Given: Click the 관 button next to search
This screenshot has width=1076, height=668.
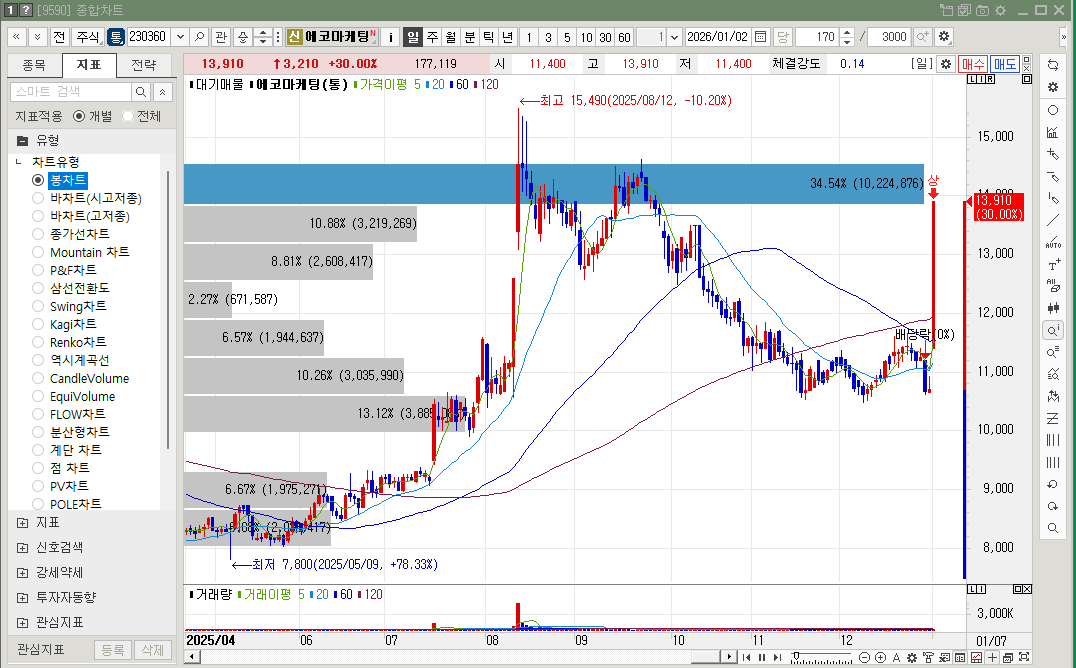Looking at the screenshot, I should [x=220, y=37].
